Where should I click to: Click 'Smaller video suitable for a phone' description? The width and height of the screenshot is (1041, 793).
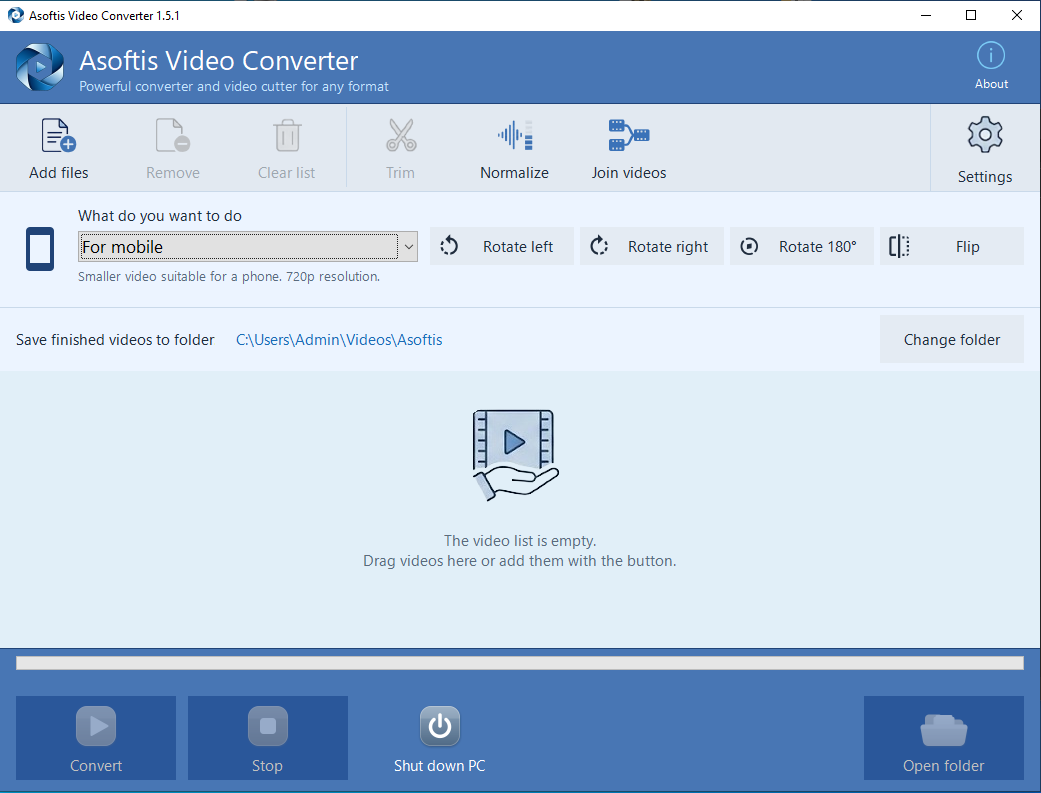coord(229,277)
